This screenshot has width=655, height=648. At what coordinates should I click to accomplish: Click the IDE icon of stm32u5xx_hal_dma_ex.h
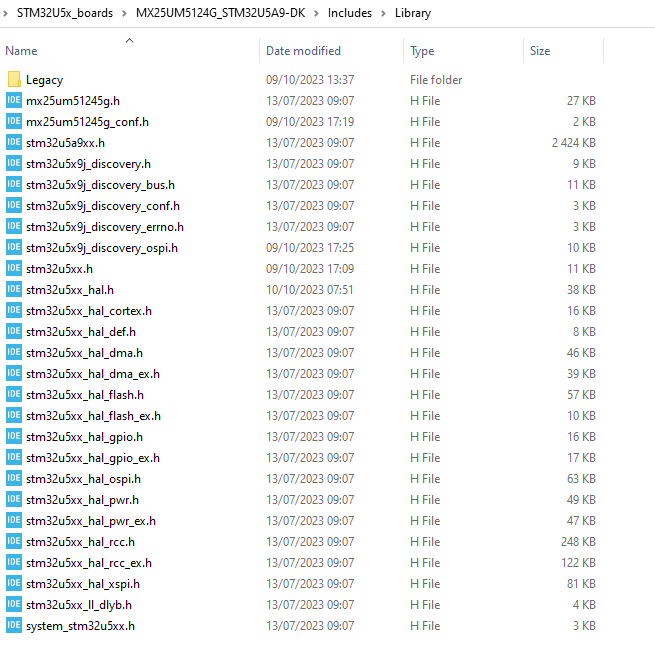[14, 373]
